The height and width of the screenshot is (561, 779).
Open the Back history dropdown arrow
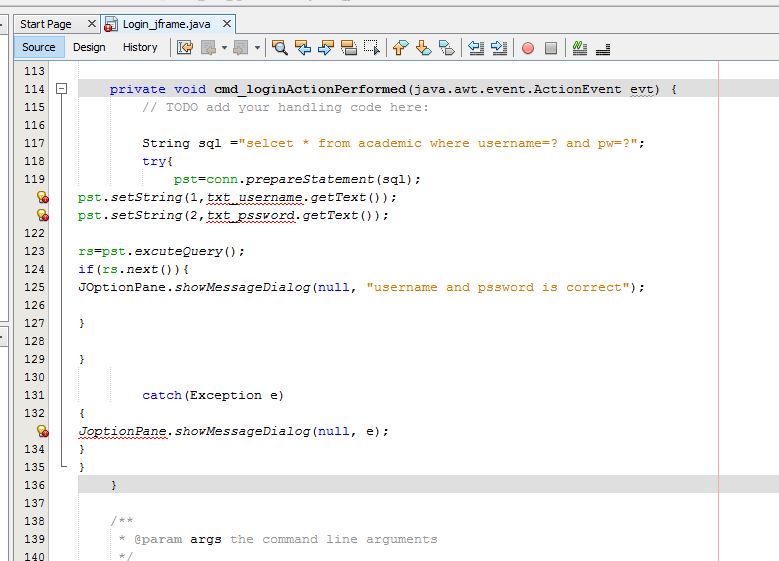pyautogui.click(x=224, y=48)
